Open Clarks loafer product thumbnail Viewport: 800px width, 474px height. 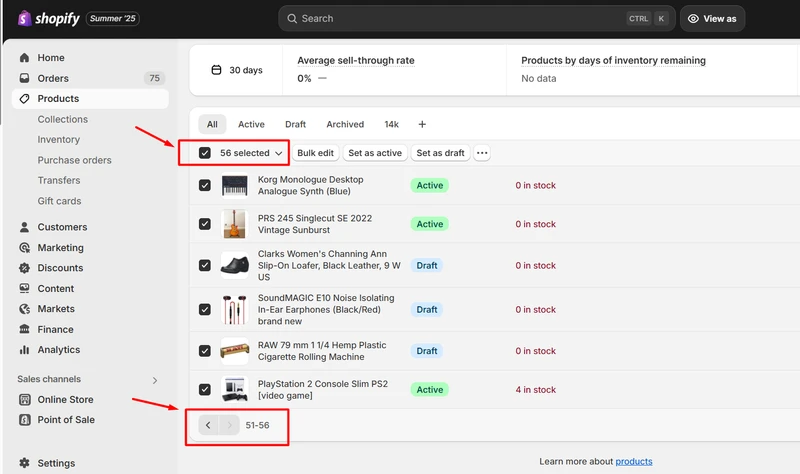point(234,265)
